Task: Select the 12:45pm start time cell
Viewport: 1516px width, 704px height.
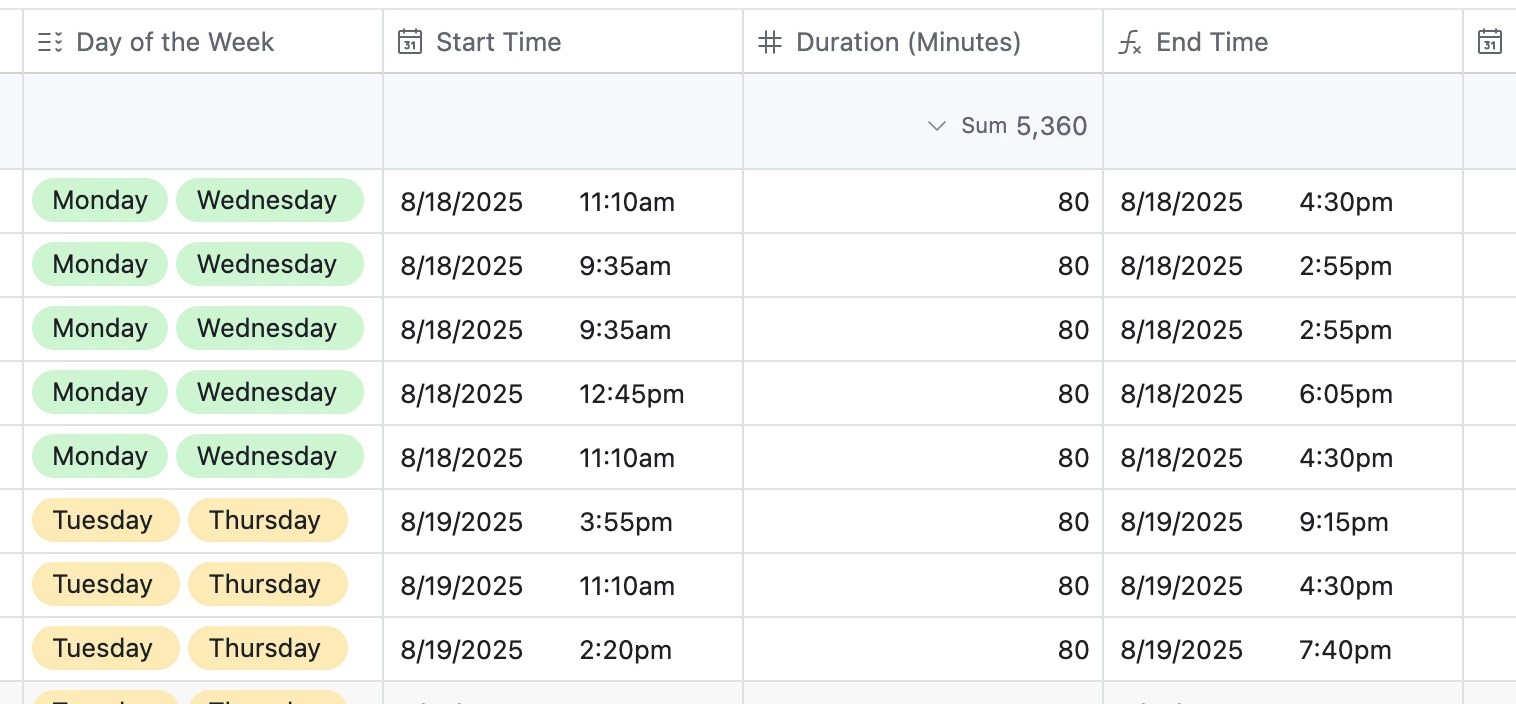Action: tap(632, 394)
